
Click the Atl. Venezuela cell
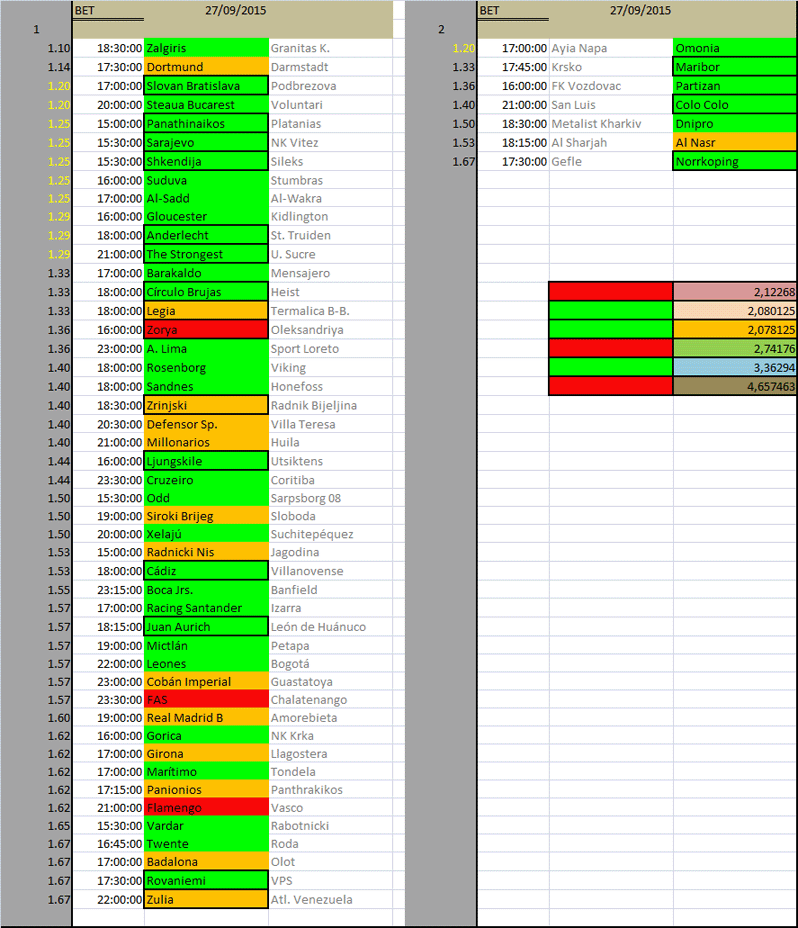(x=330, y=900)
